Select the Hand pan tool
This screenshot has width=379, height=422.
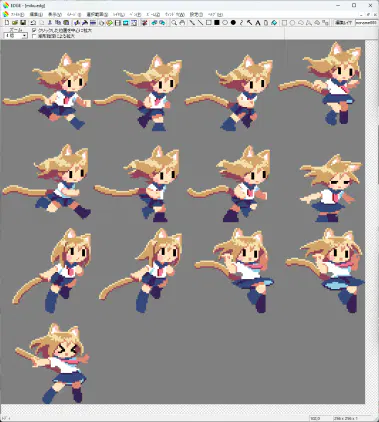pyautogui.click(x=182, y=23)
